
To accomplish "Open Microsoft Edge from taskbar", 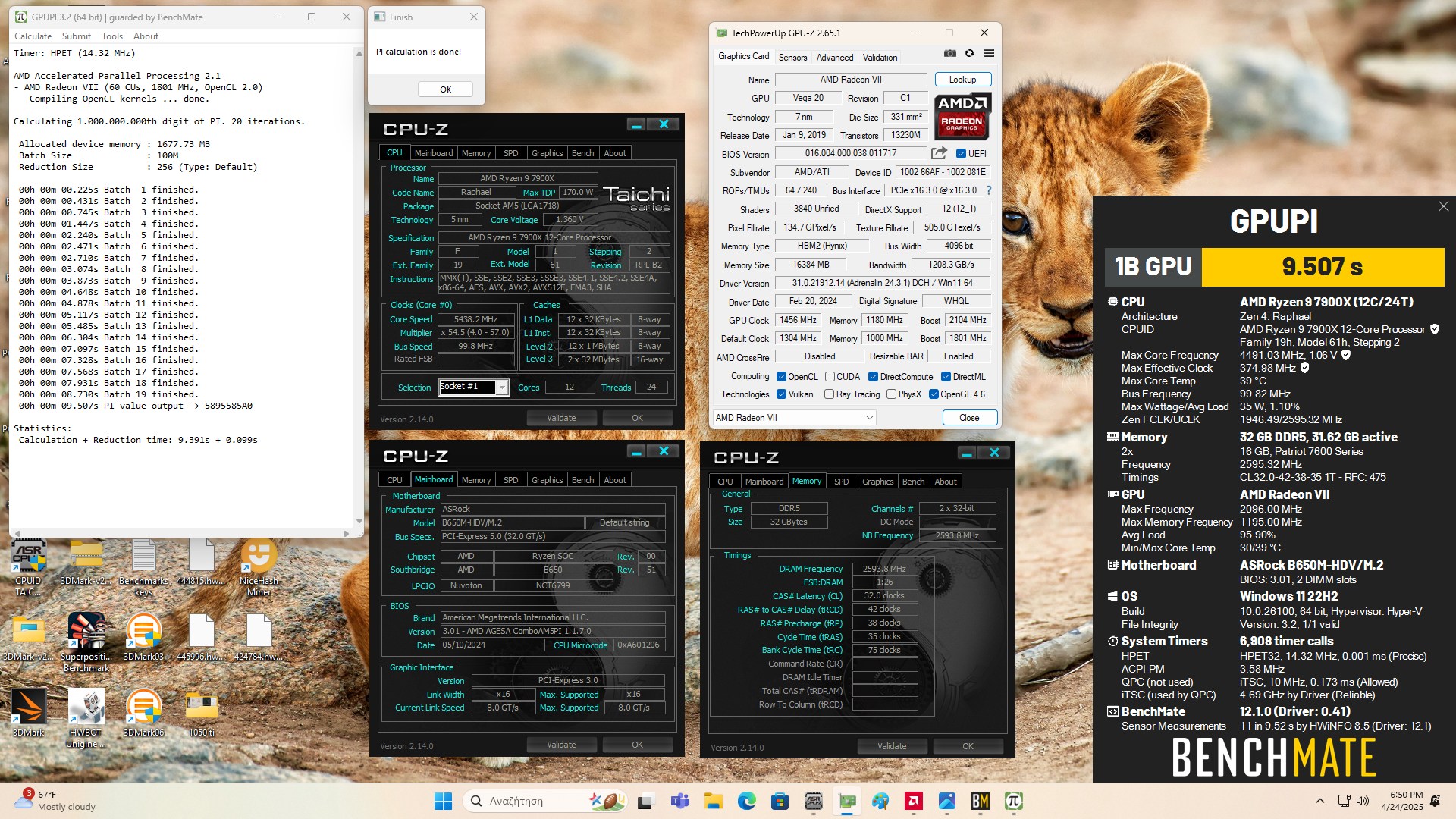I will pos(746,801).
